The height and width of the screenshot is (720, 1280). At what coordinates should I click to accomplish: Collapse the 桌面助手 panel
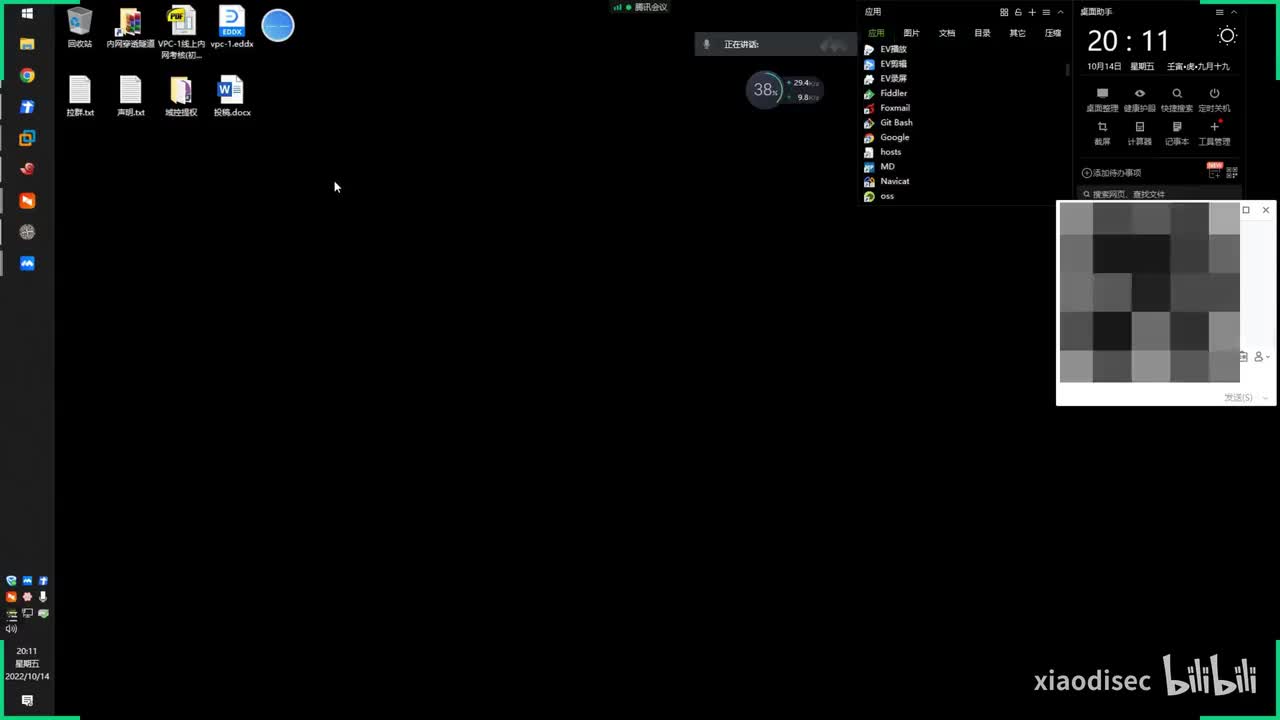[x=1234, y=12]
